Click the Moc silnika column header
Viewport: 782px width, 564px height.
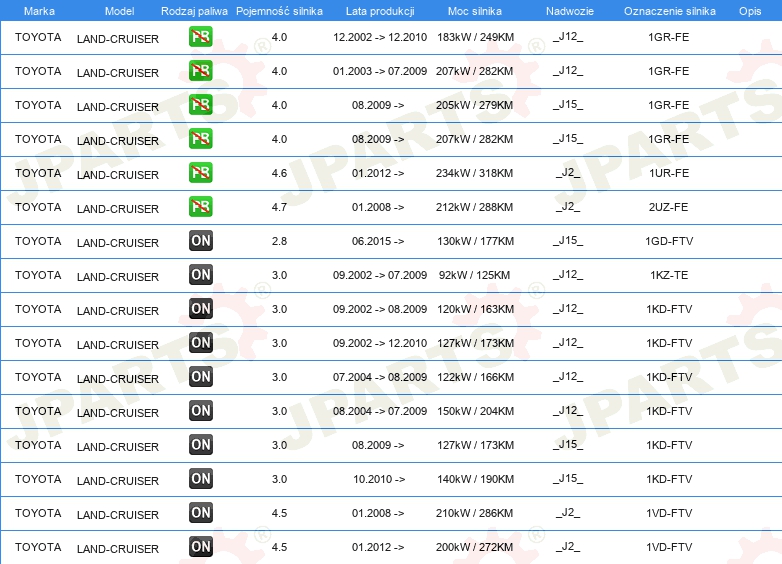475,11
